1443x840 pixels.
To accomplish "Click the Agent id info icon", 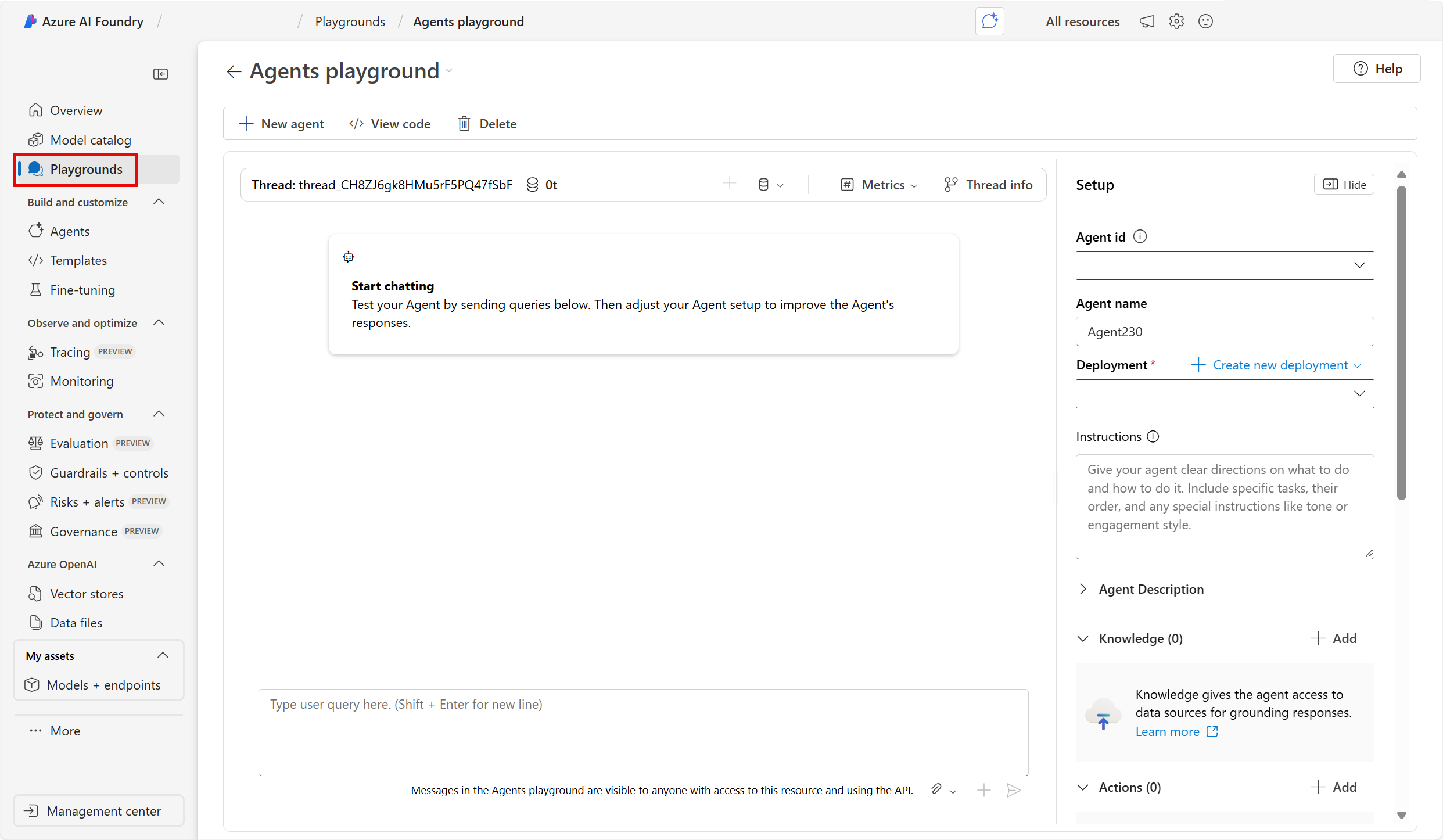I will pos(1140,236).
